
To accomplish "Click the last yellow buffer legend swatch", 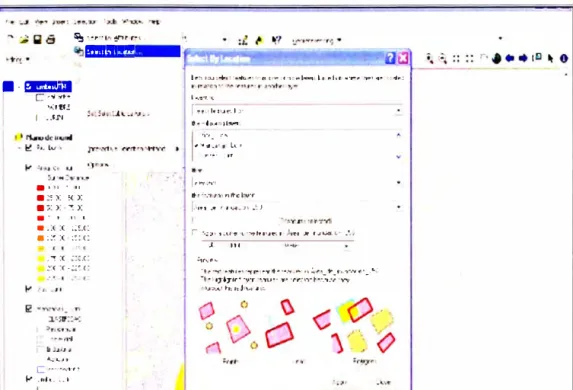I will click(41, 278).
